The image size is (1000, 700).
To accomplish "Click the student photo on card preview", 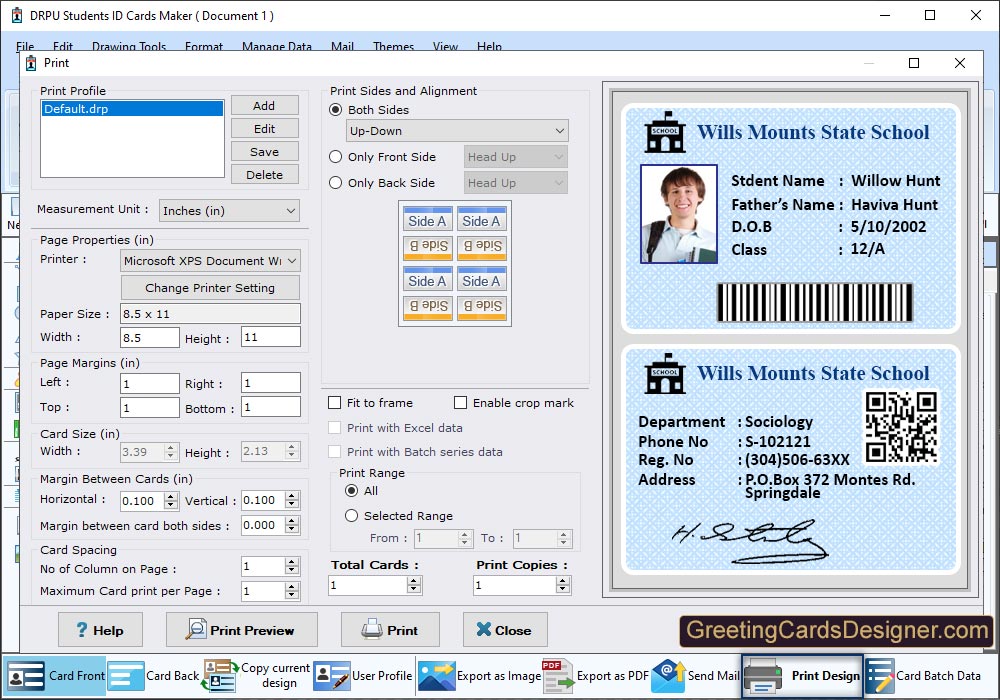I will point(679,214).
